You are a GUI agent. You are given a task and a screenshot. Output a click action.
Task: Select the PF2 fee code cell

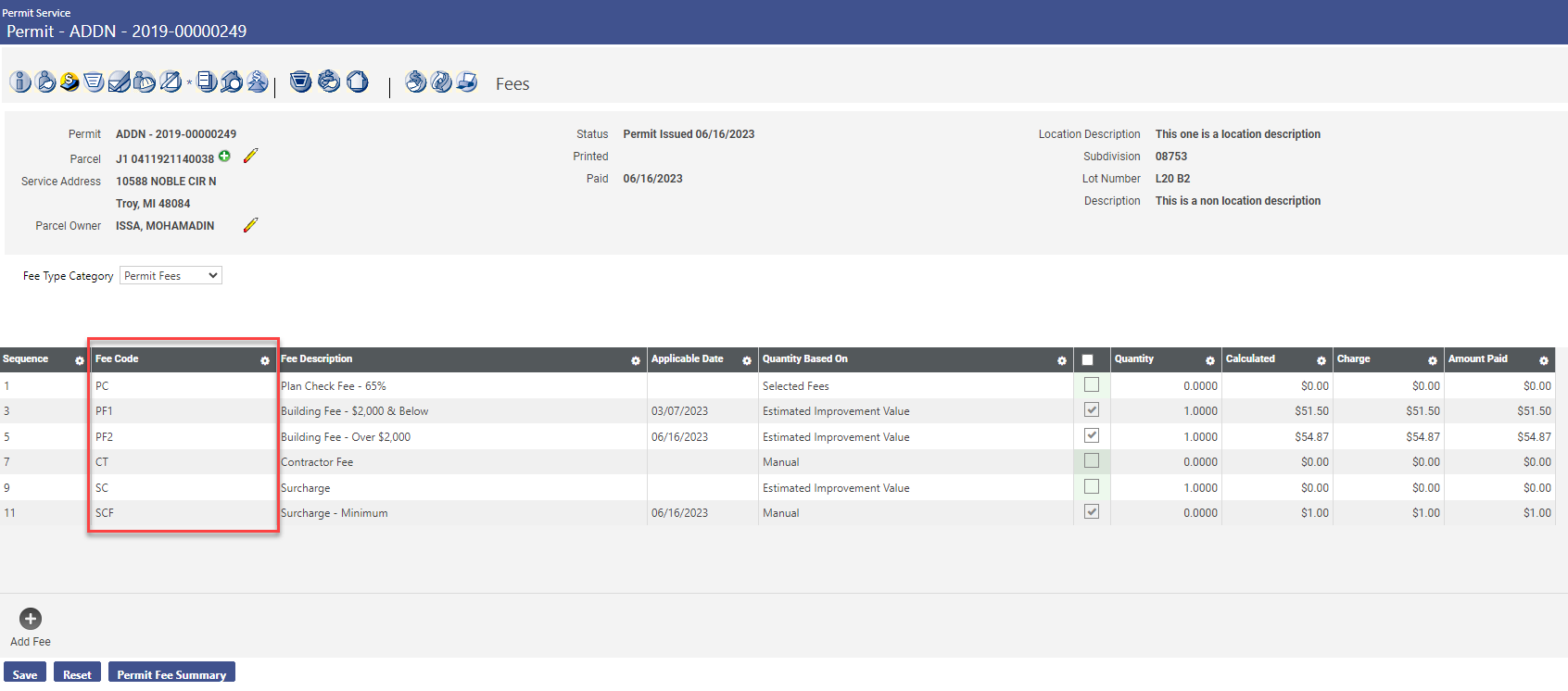[x=183, y=436]
